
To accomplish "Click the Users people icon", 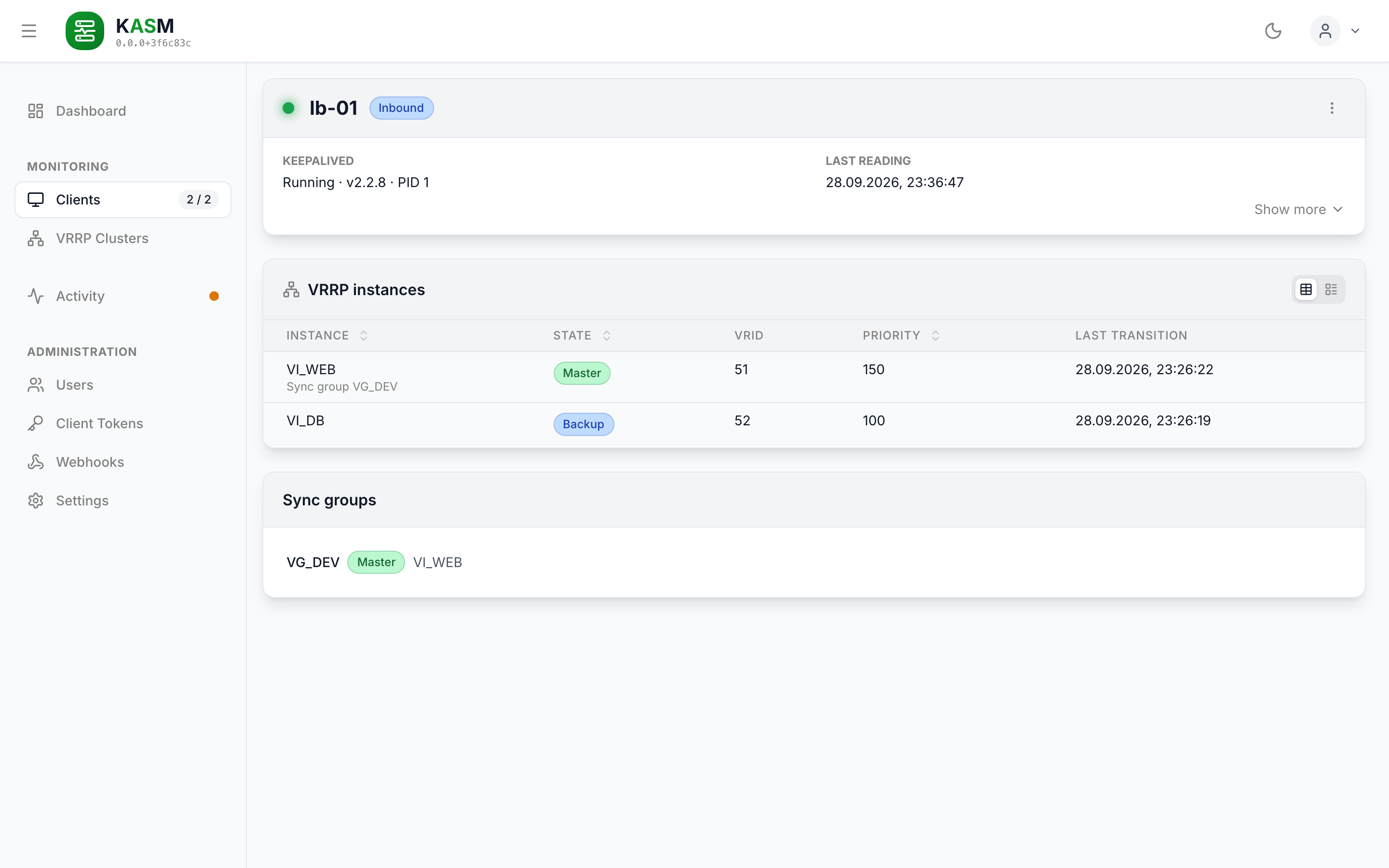I will [x=36, y=385].
